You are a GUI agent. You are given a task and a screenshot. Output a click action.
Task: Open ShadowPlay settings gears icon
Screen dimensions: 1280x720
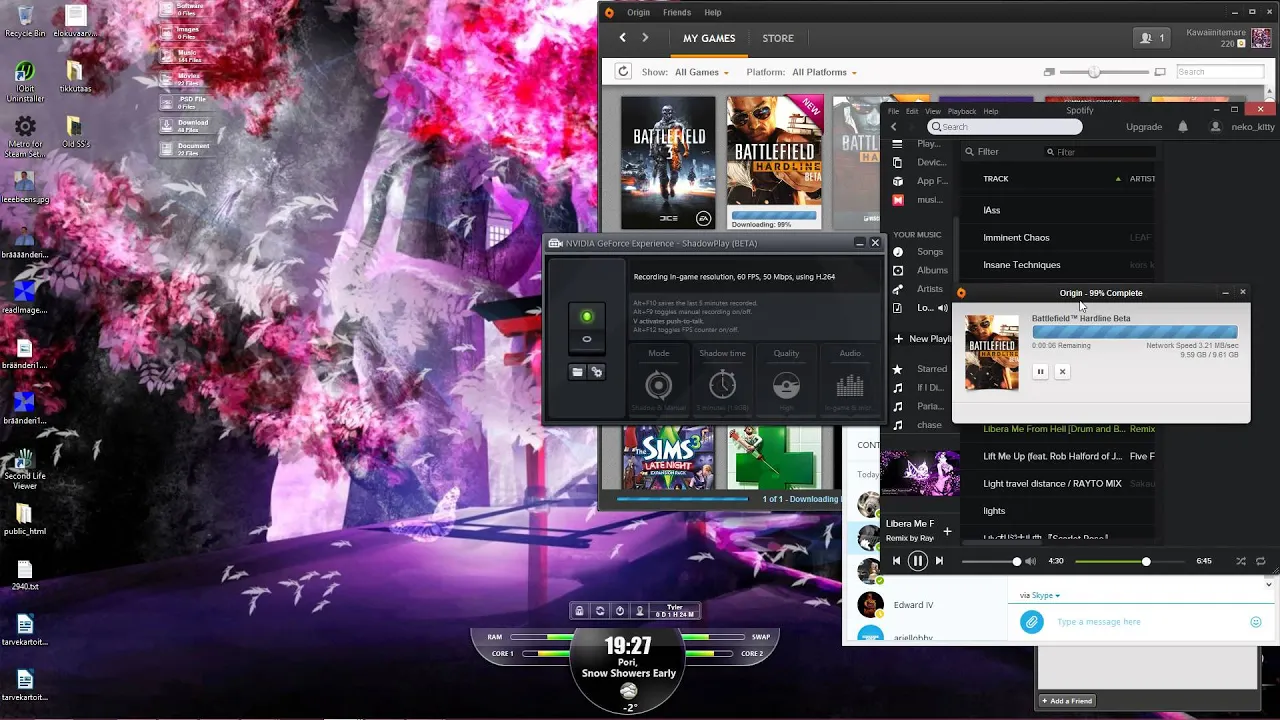coord(597,372)
